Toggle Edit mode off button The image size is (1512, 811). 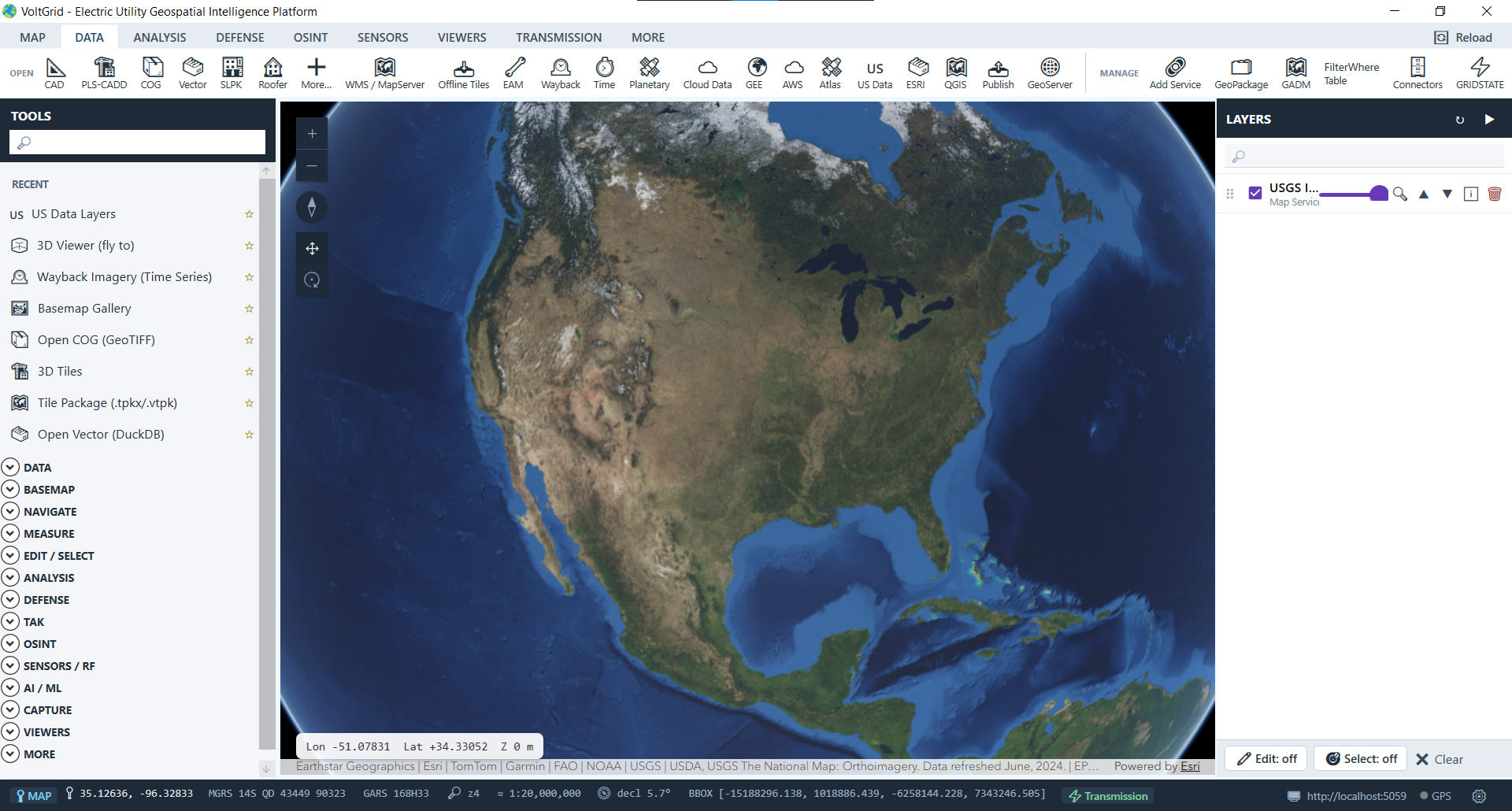click(1266, 759)
